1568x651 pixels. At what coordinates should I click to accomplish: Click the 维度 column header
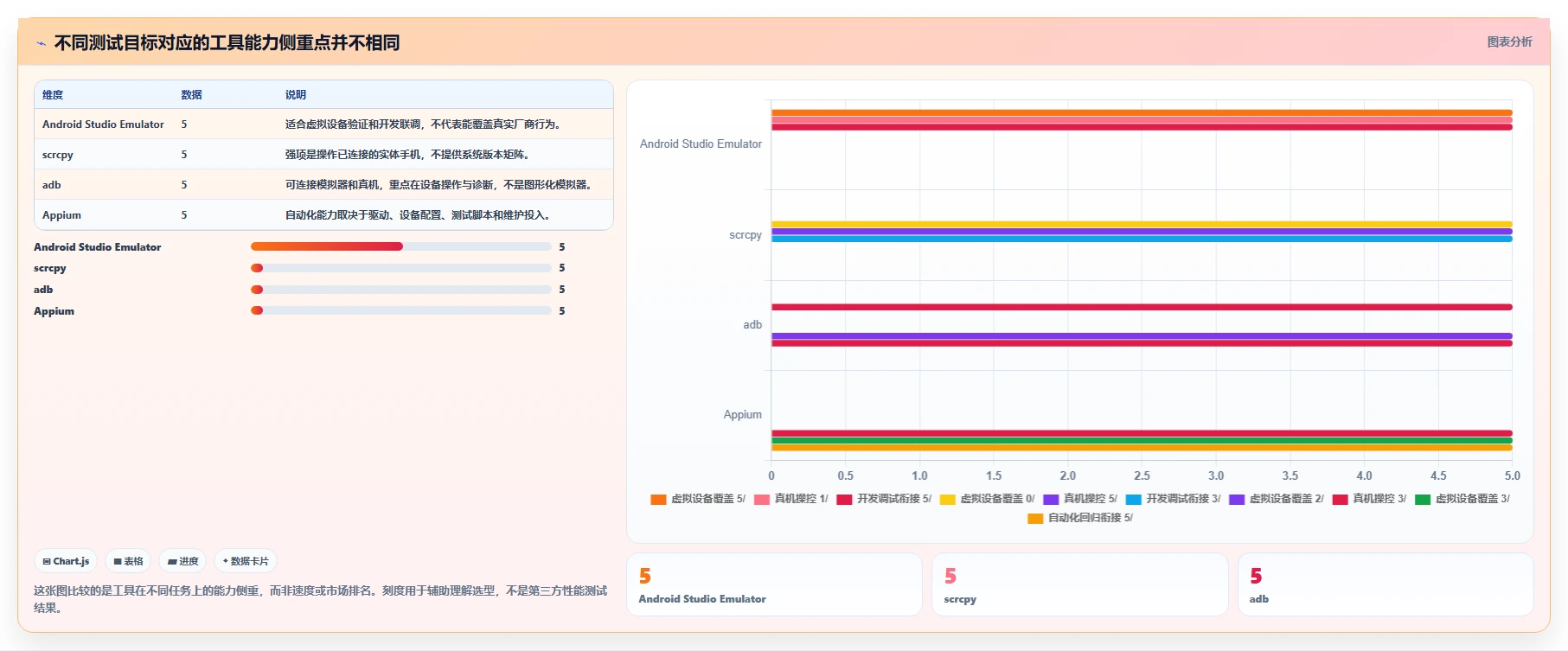pyautogui.click(x=53, y=95)
